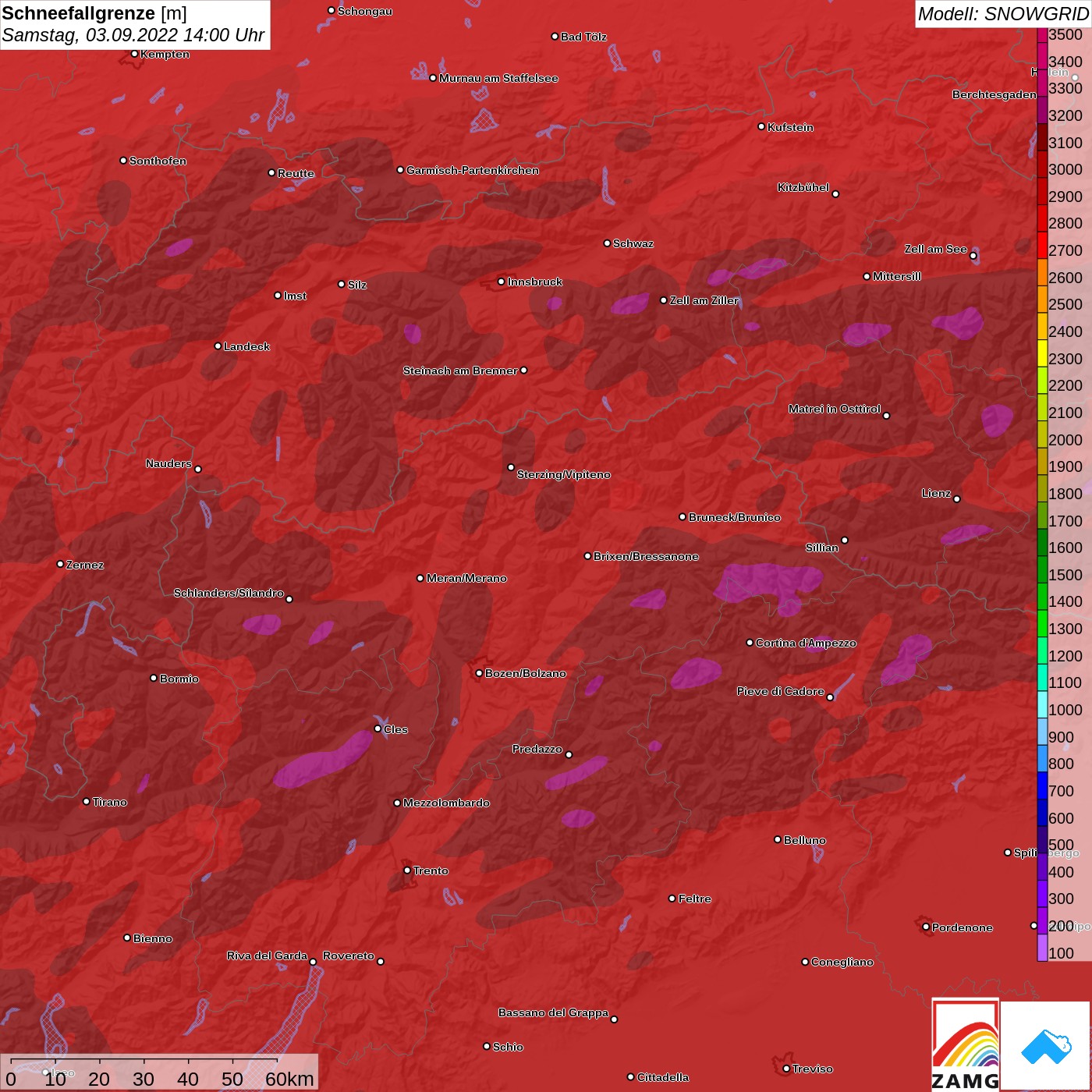Click the 'Mittersill' label
This screenshot has height=1092, width=1092.
(x=897, y=276)
